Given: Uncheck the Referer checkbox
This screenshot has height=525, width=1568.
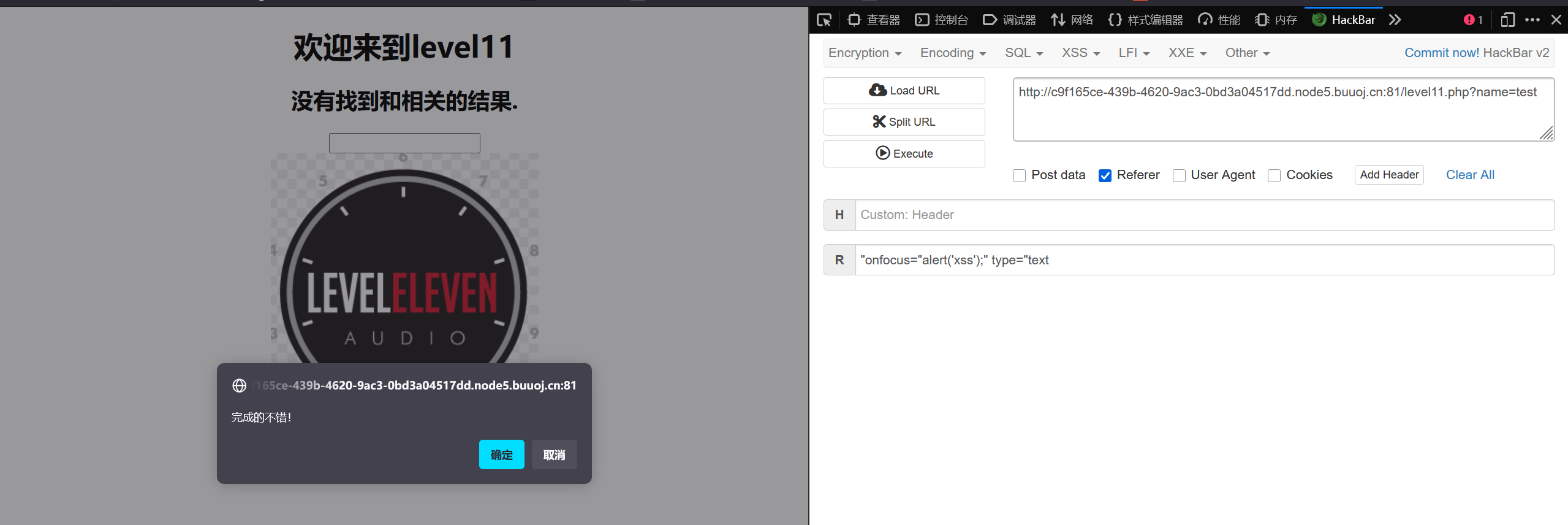Looking at the screenshot, I should (x=1105, y=176).
